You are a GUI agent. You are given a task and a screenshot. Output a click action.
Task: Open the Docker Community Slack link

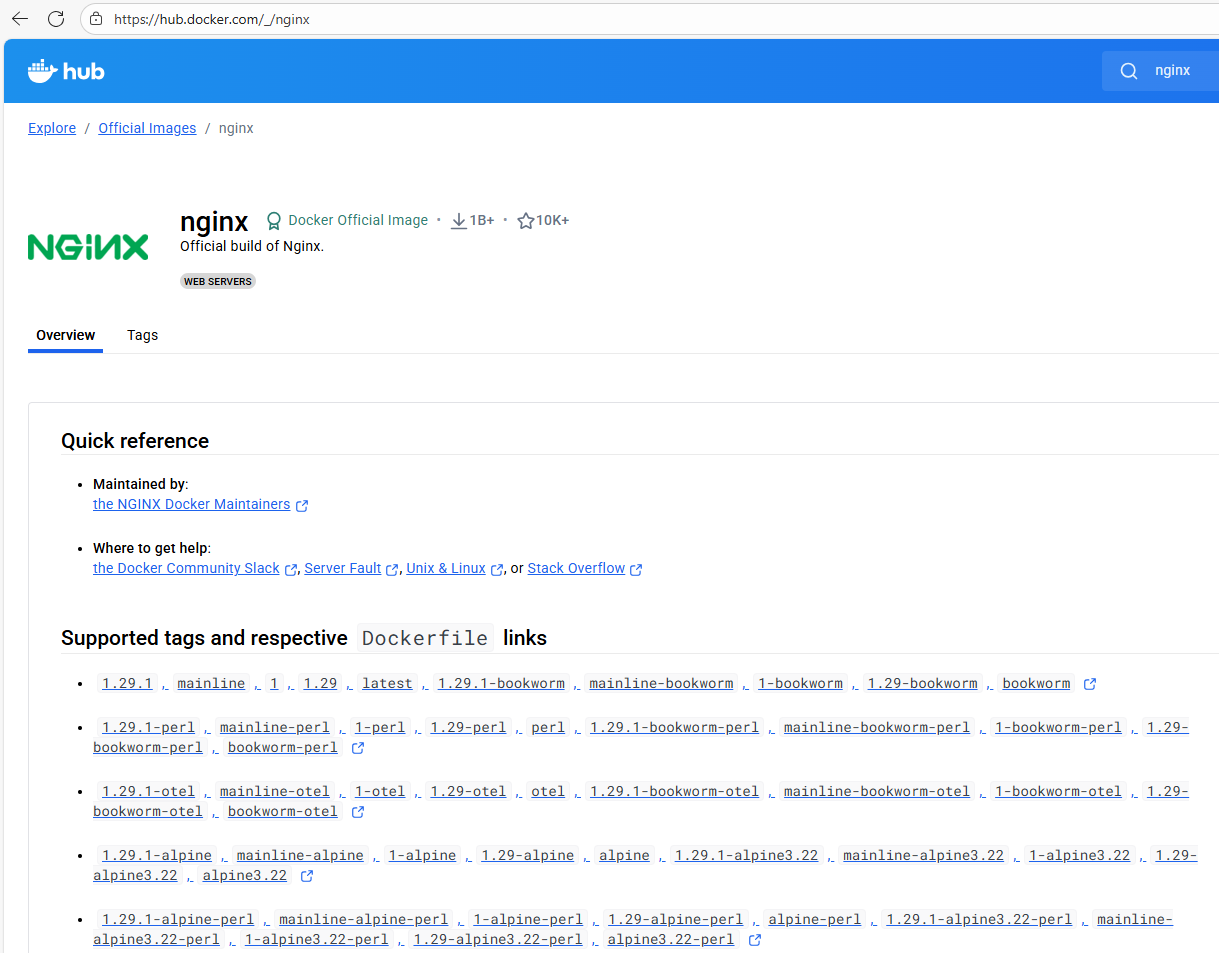[x=186, y=568]
